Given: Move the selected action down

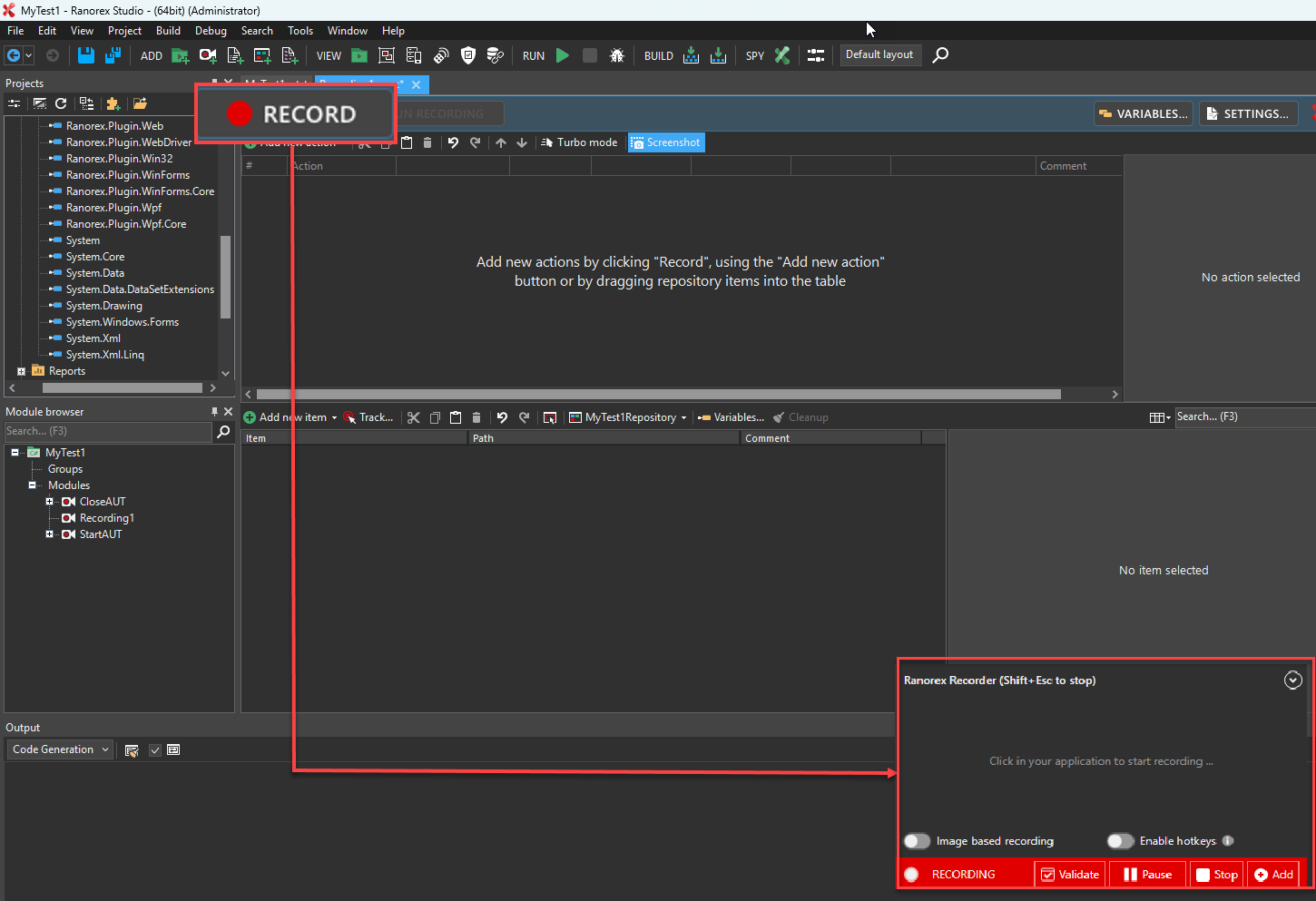Looking at the screenshot, I should click(522, 142).
